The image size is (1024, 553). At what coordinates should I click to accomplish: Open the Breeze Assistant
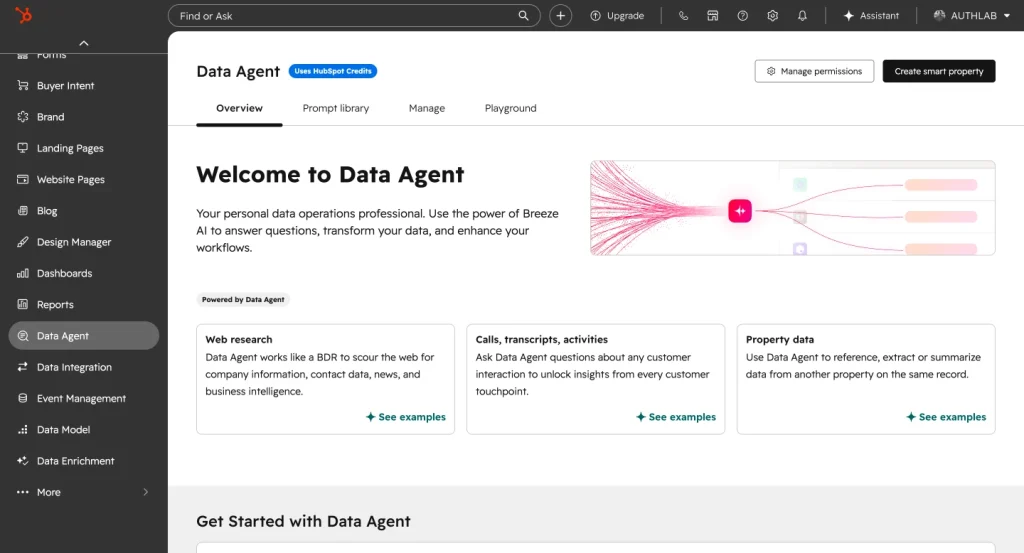click(x=871, y=16)
